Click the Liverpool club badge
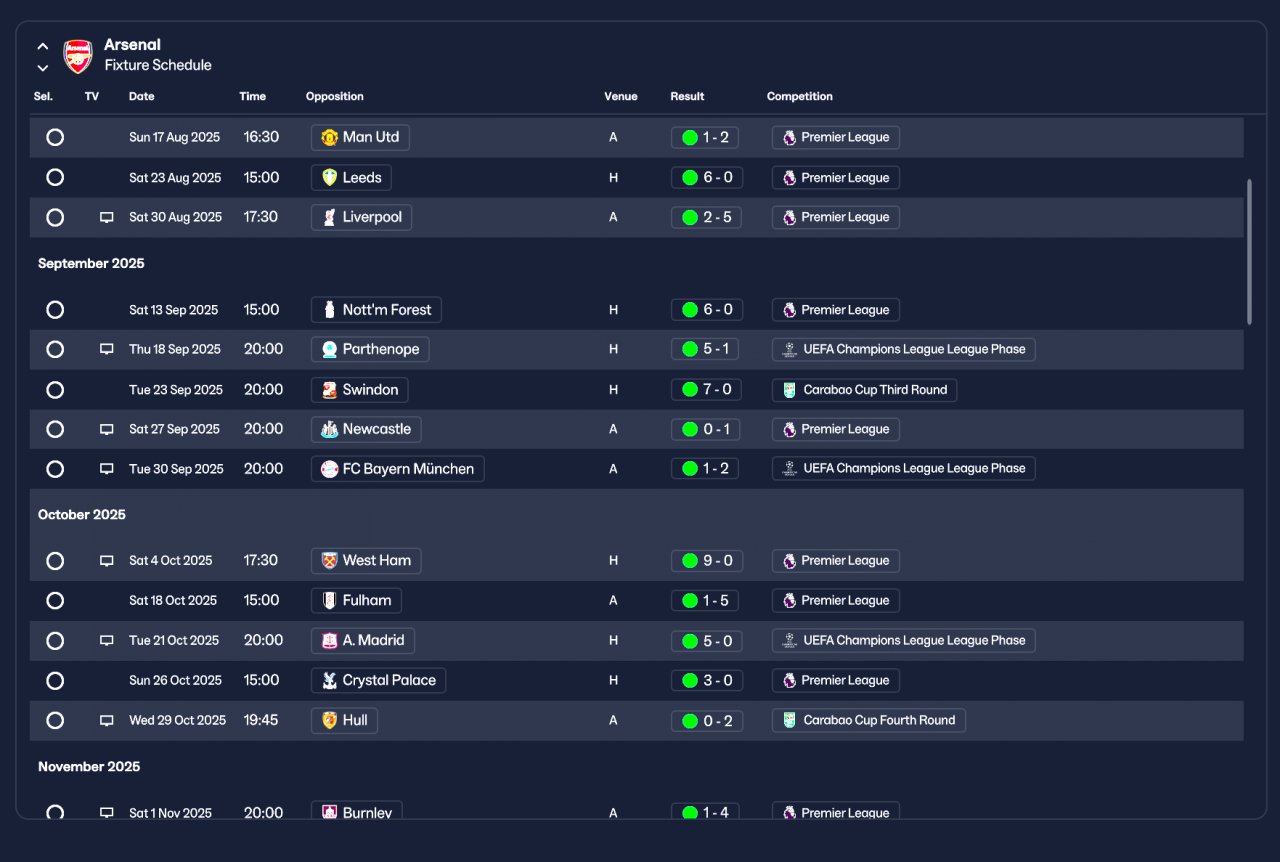 point(330,218)
